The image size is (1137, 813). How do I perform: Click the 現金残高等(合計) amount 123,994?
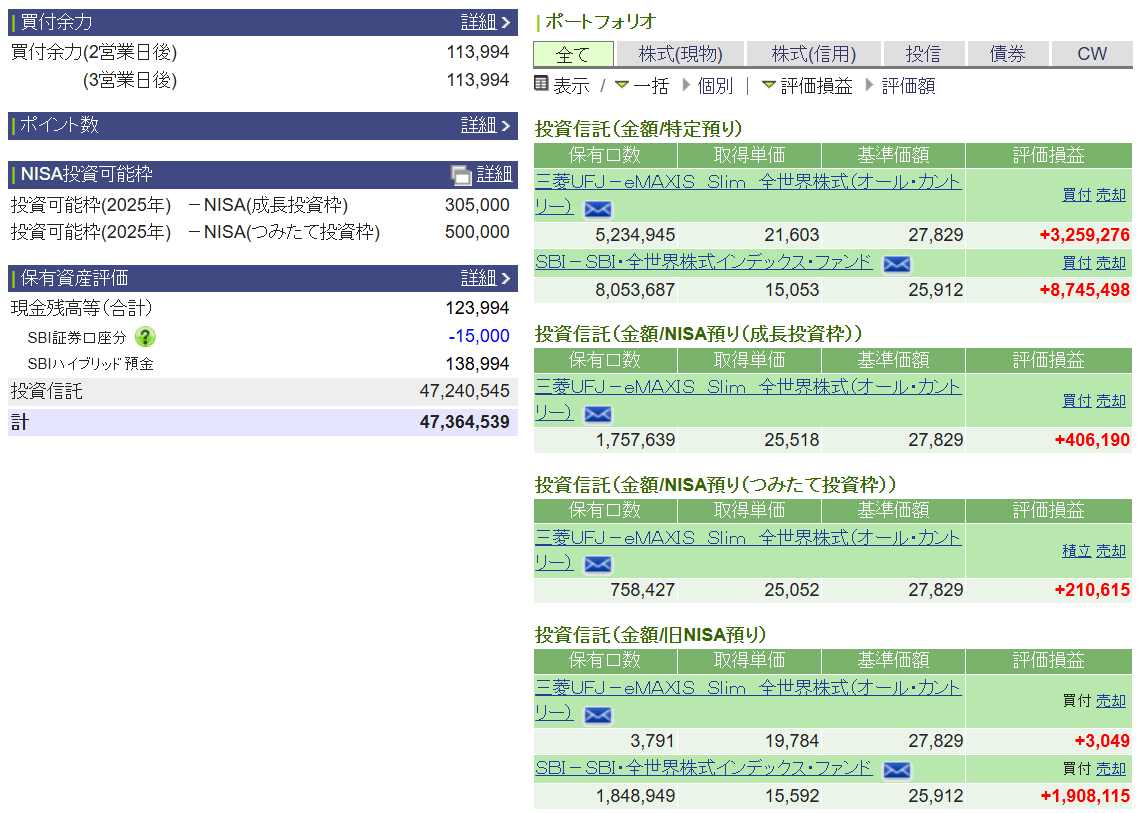(477, 308)
